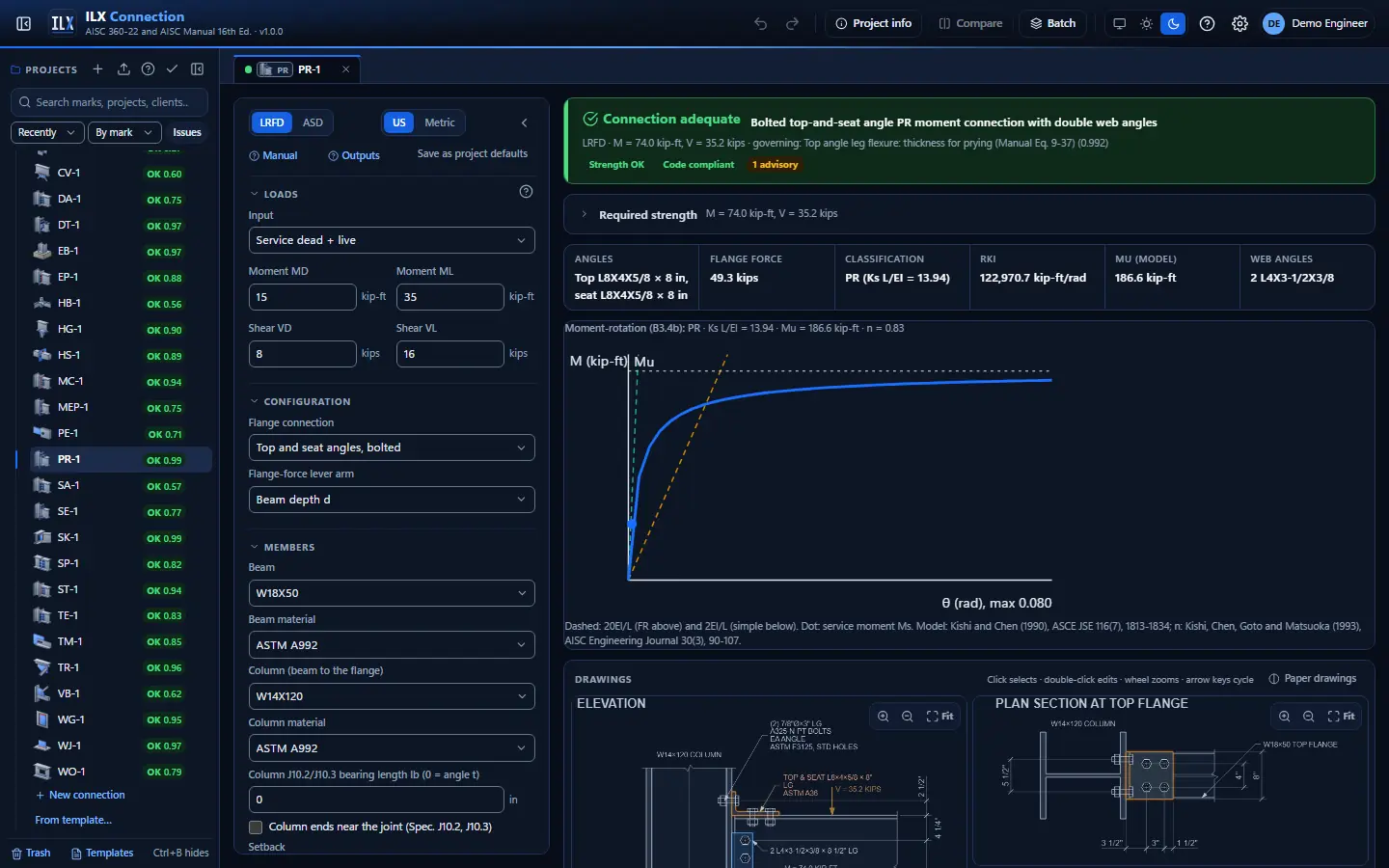Click the redo arrow icon
The image size is (1389, 868).
pyautogui.click(x=793, y=23)
